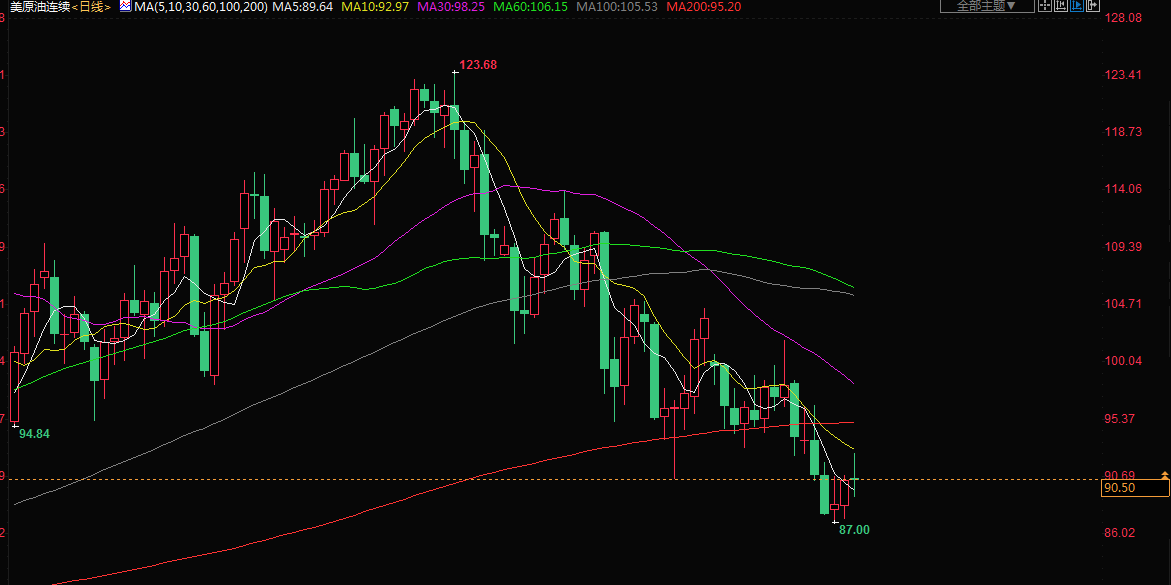Select the green MA60:106.15 label
The image size is (1171, 585).
527,6
